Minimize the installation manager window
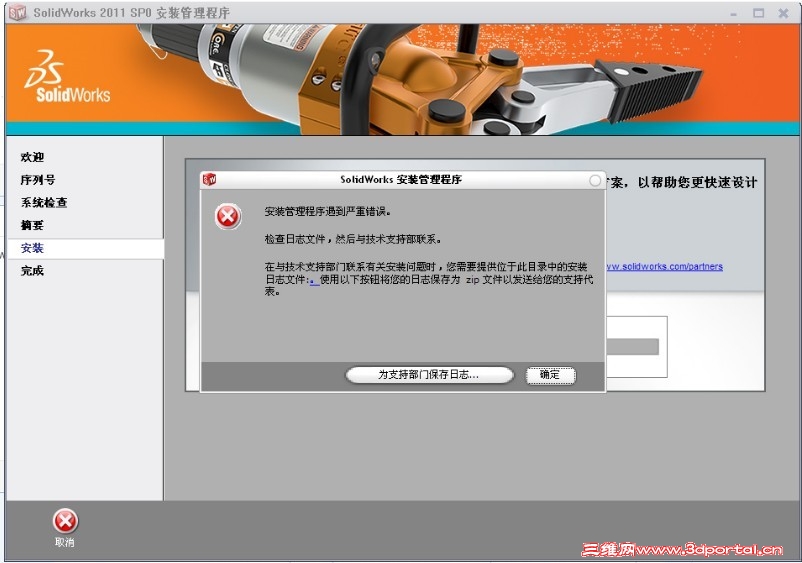 pos(733,14)
